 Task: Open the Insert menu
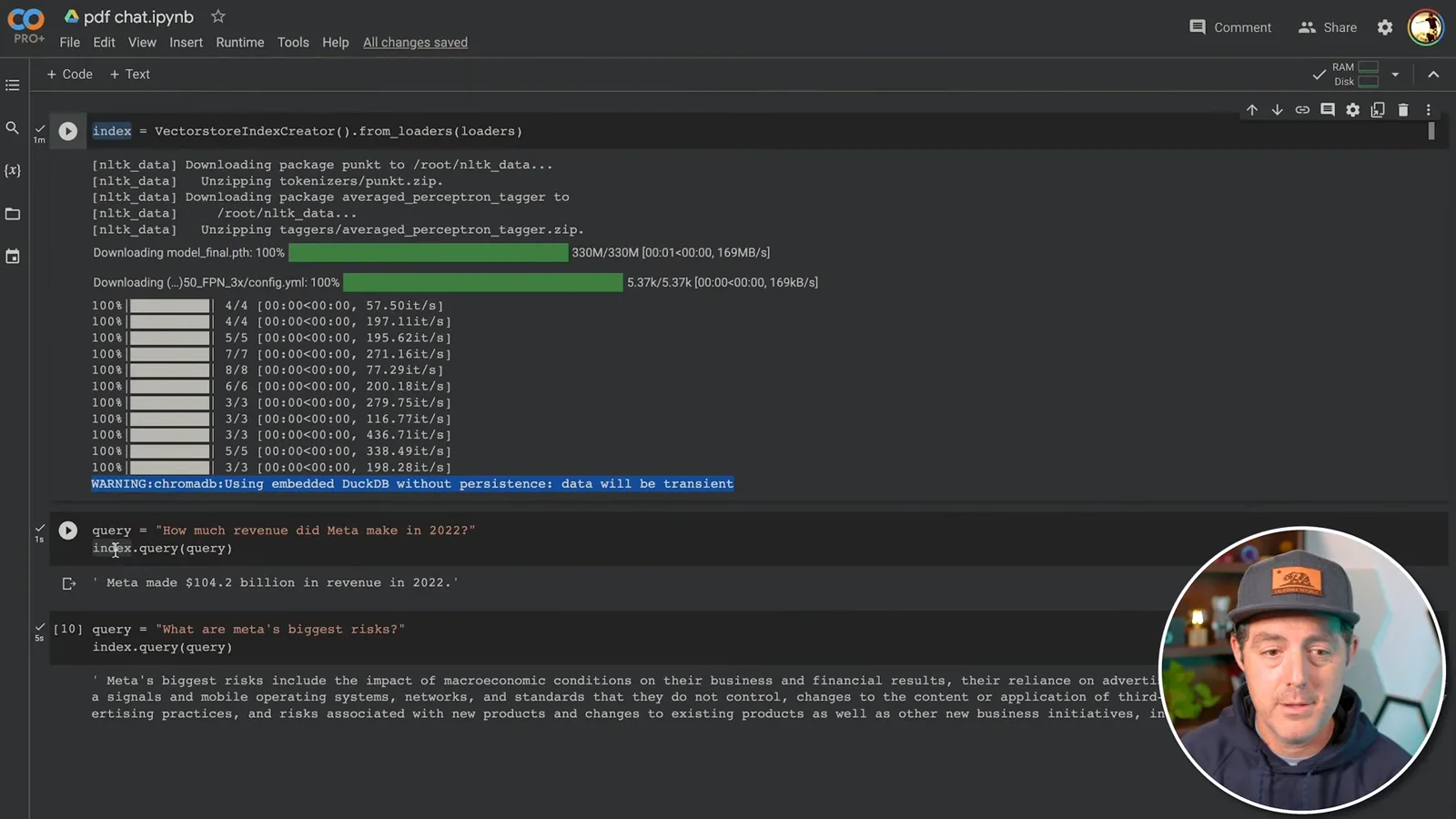tap(186, 43)
